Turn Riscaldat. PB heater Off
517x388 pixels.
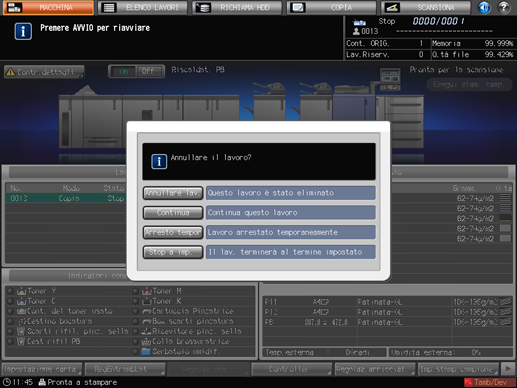[x=149, y=72]
